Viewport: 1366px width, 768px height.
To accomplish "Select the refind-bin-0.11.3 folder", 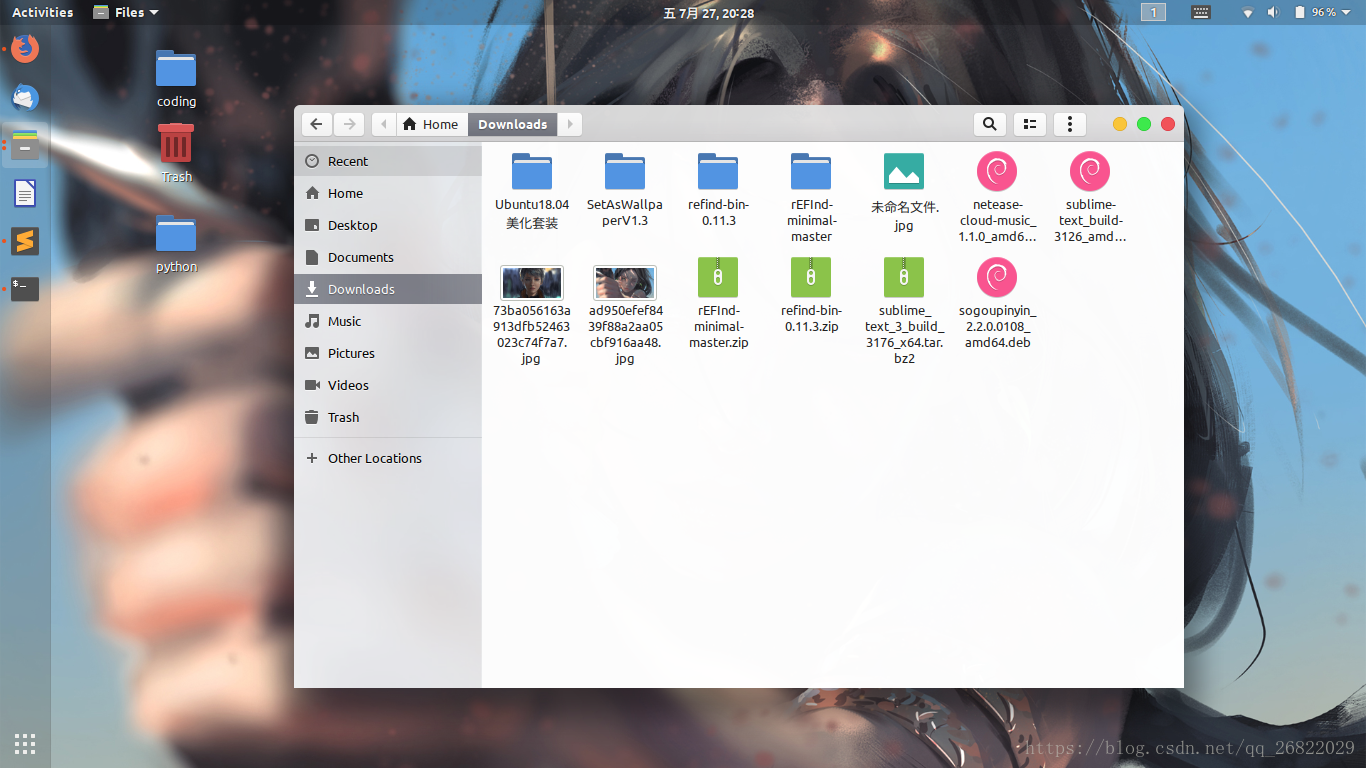I will pos(718,190).
